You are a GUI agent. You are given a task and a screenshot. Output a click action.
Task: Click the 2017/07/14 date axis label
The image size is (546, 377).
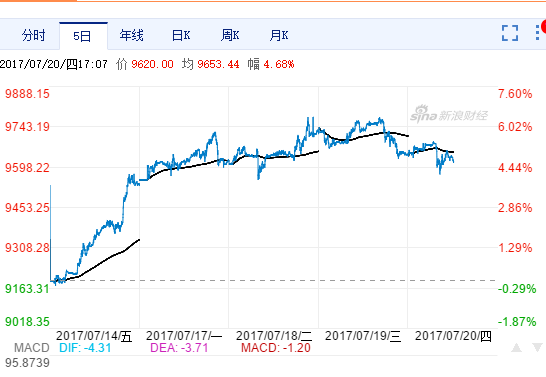94,336
